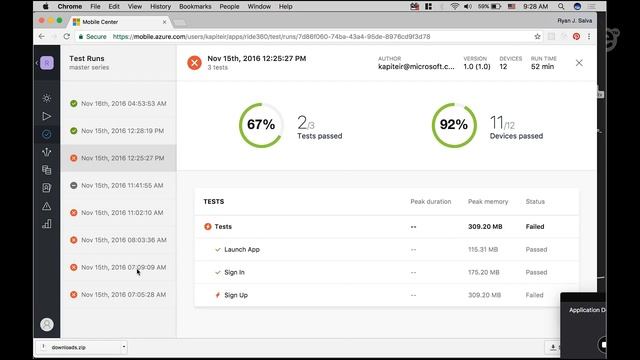Image resolution: width=640 pixels, height=360 pixels.
Task: Click the 92% devices passed ring
Action: pyautogui.click(x=454, y=125)
